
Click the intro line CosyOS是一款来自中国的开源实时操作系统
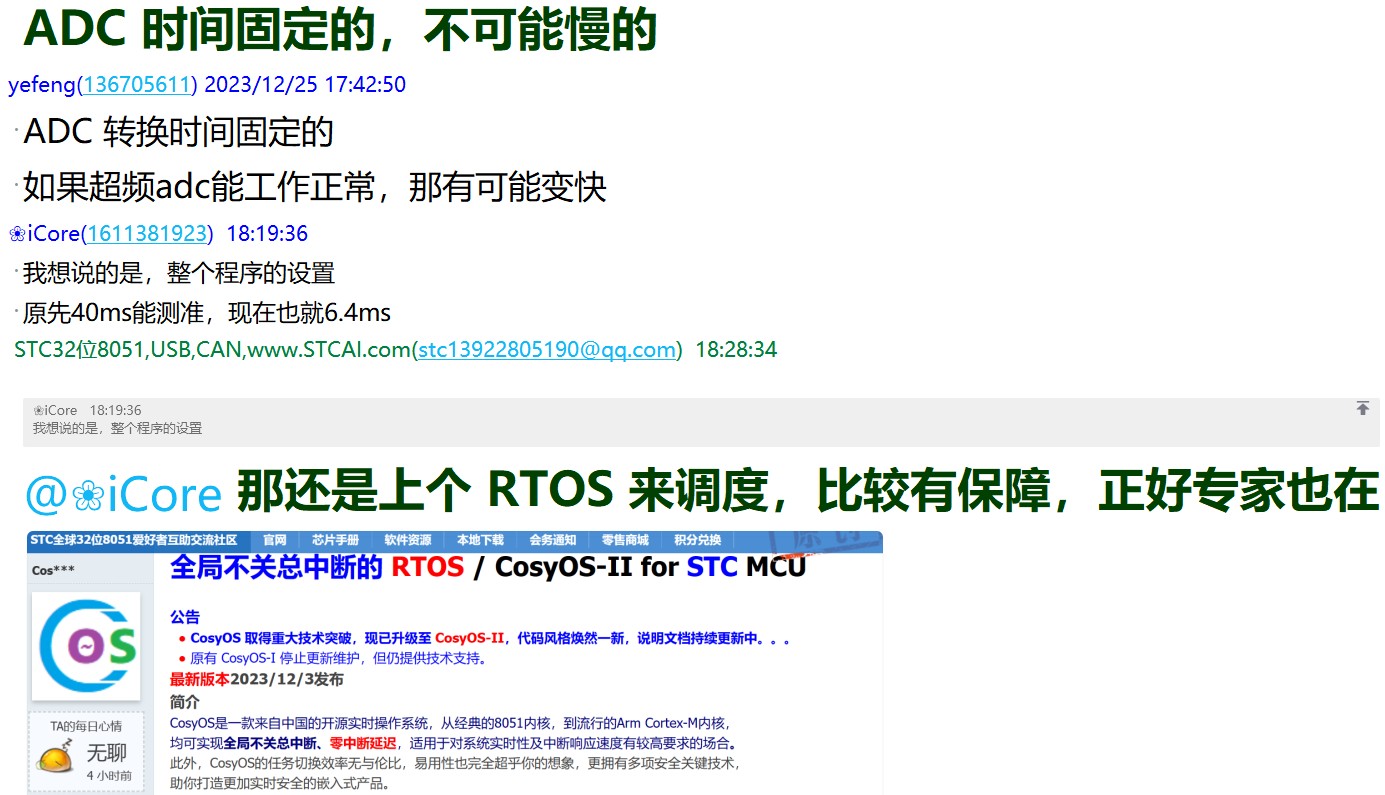pos(452,723)
